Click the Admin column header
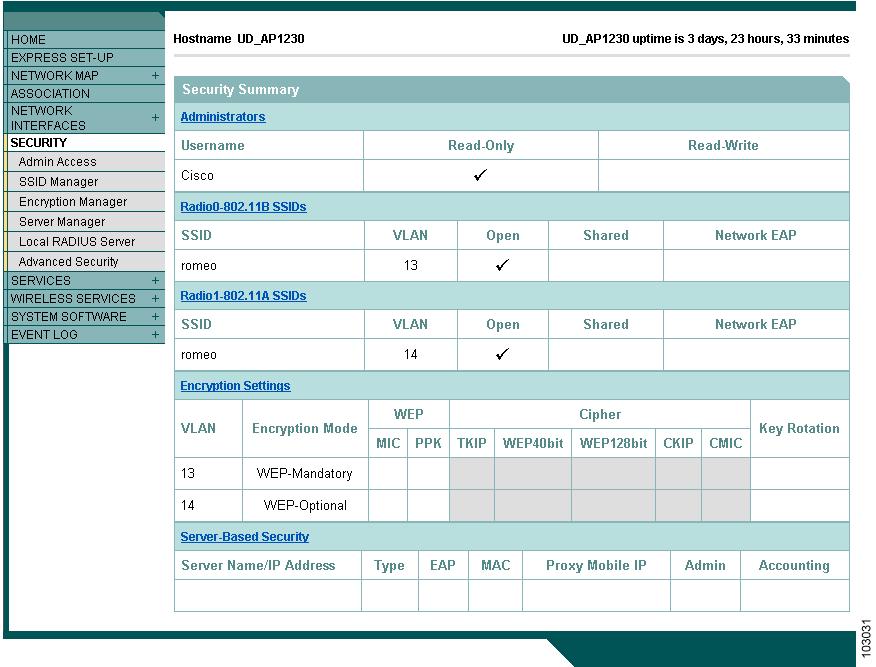 (705, 565)
